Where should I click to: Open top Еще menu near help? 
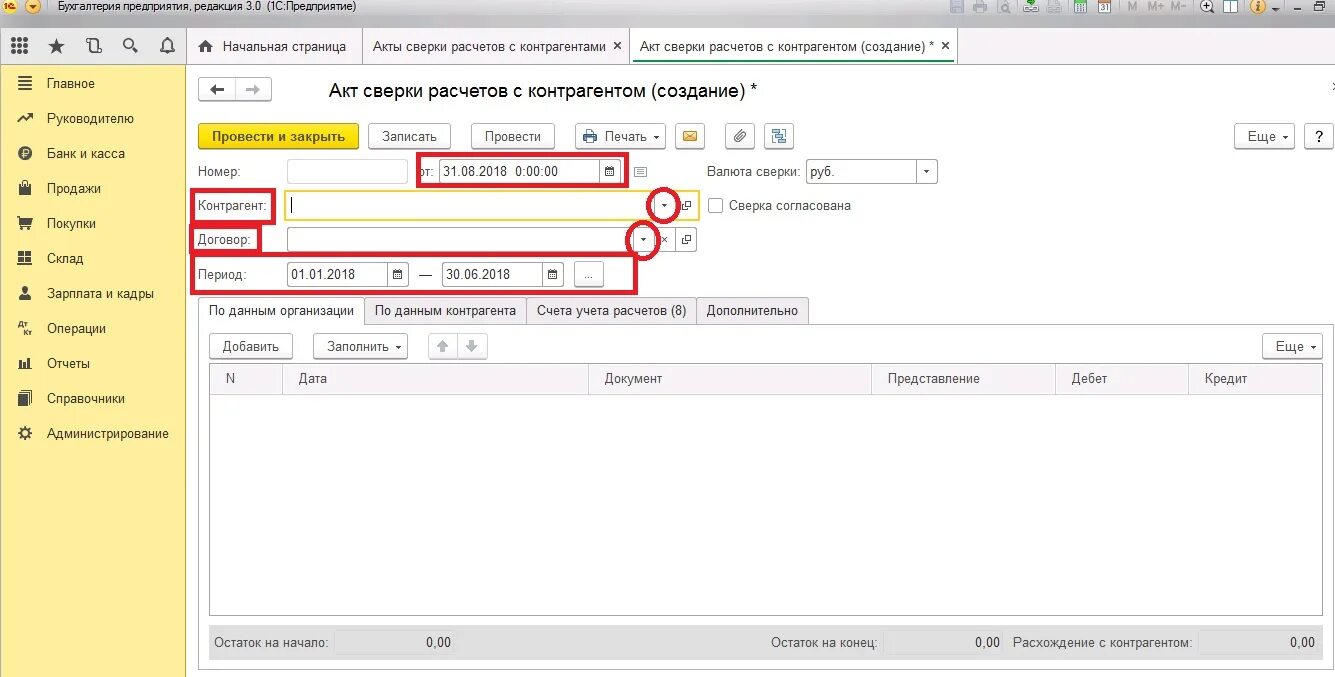(x=1265, y=136)
